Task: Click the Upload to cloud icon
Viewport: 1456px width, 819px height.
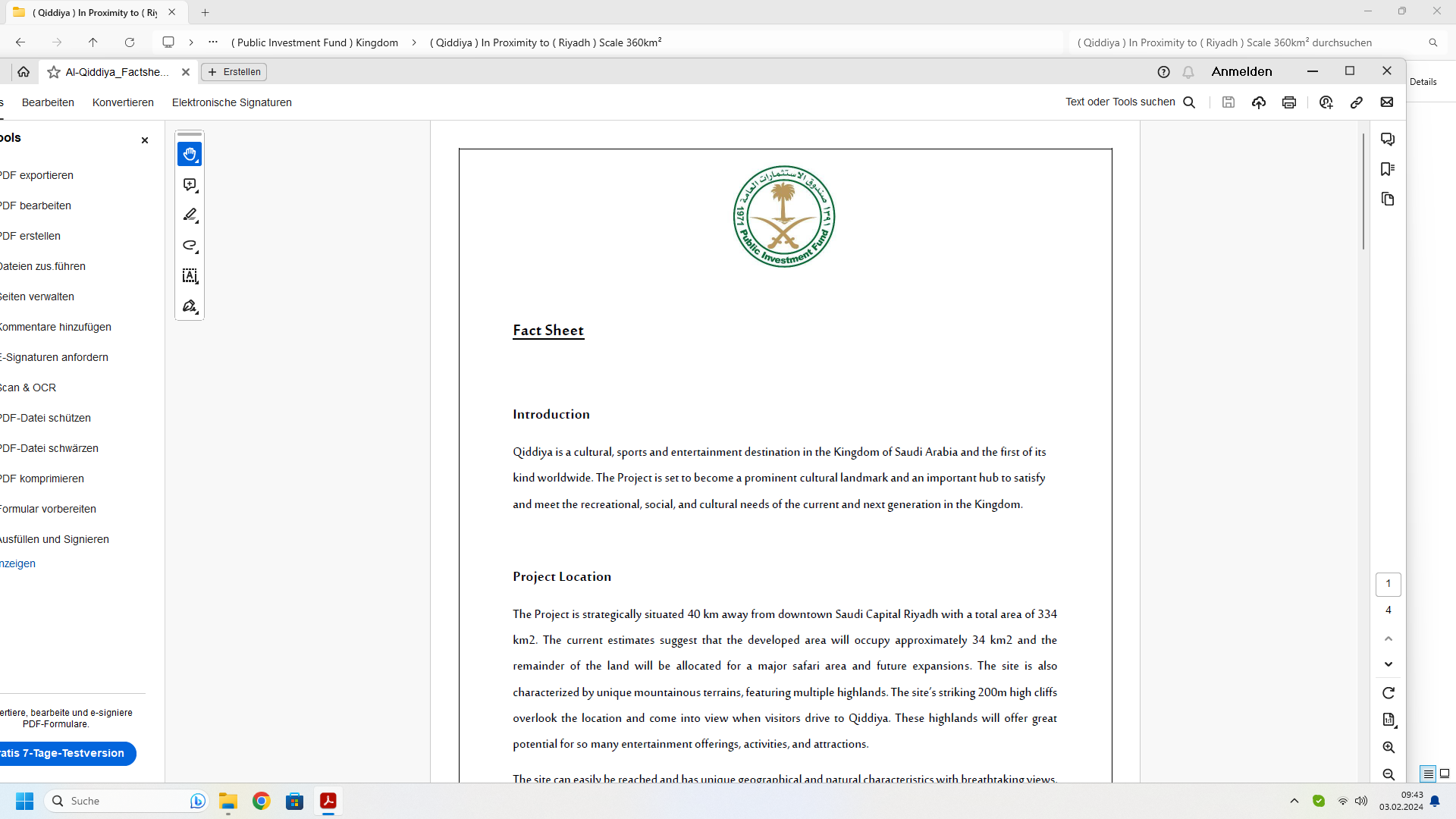Action: coord(1259,102)
